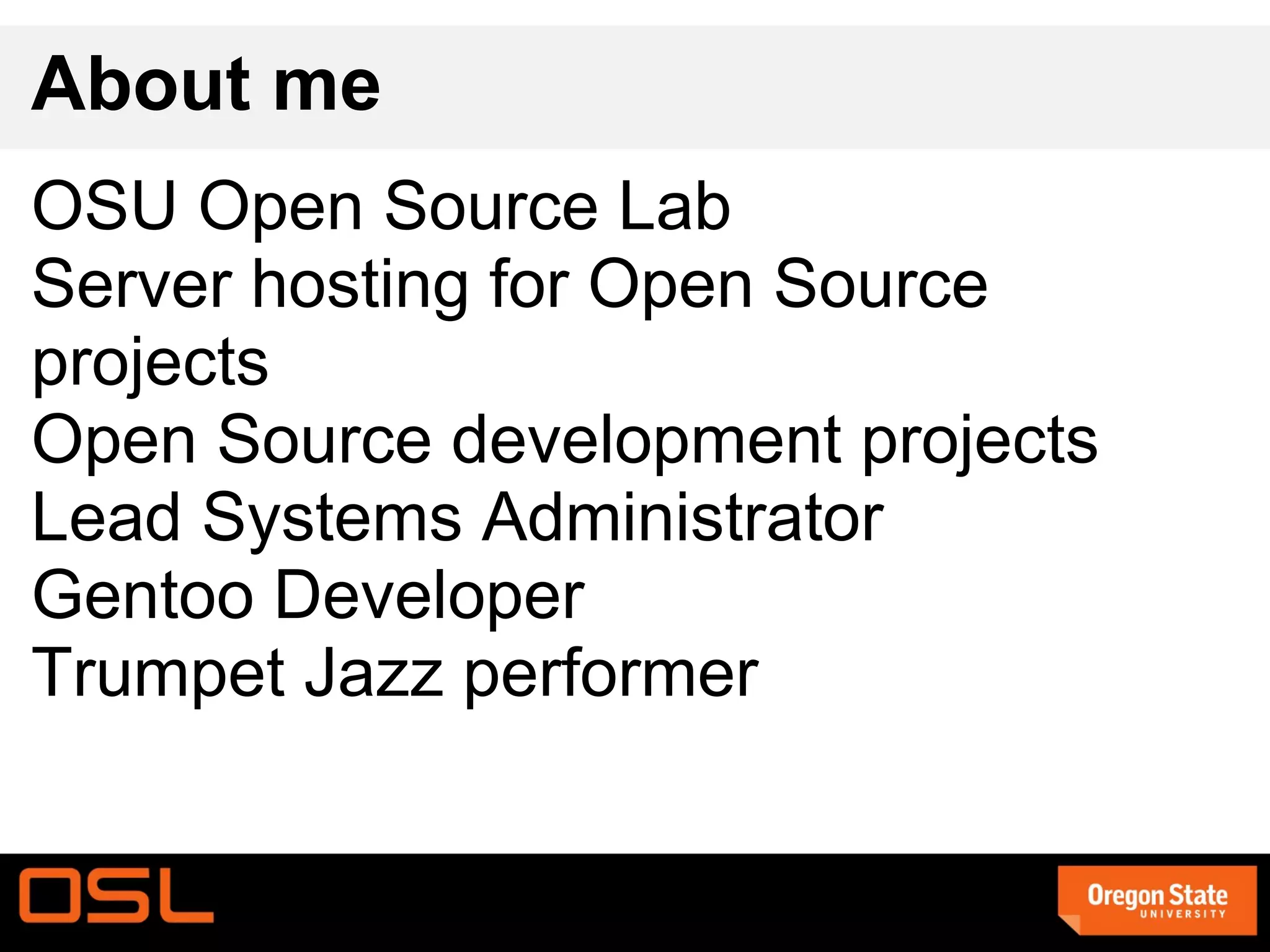Image resolution: width=1270 pixels, height=952 pixels.
Task: Click the word "hosting" in the body text
Action: click(x=360, y=285)
